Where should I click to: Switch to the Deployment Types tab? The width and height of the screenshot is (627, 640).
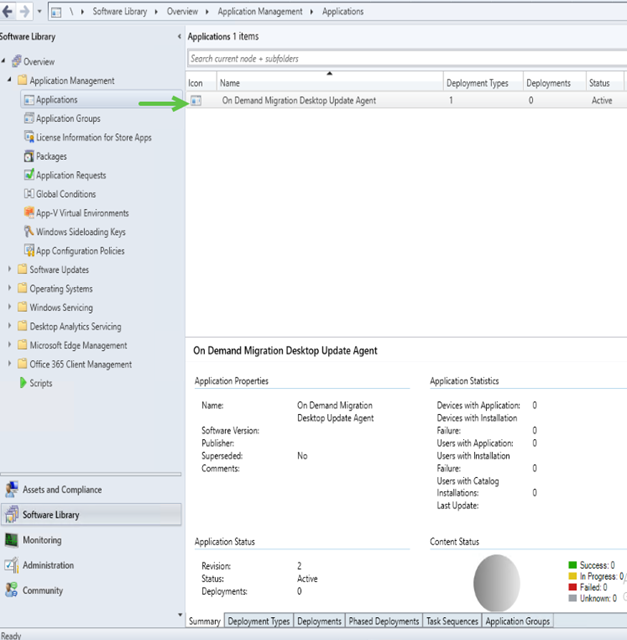coord(259,621)
